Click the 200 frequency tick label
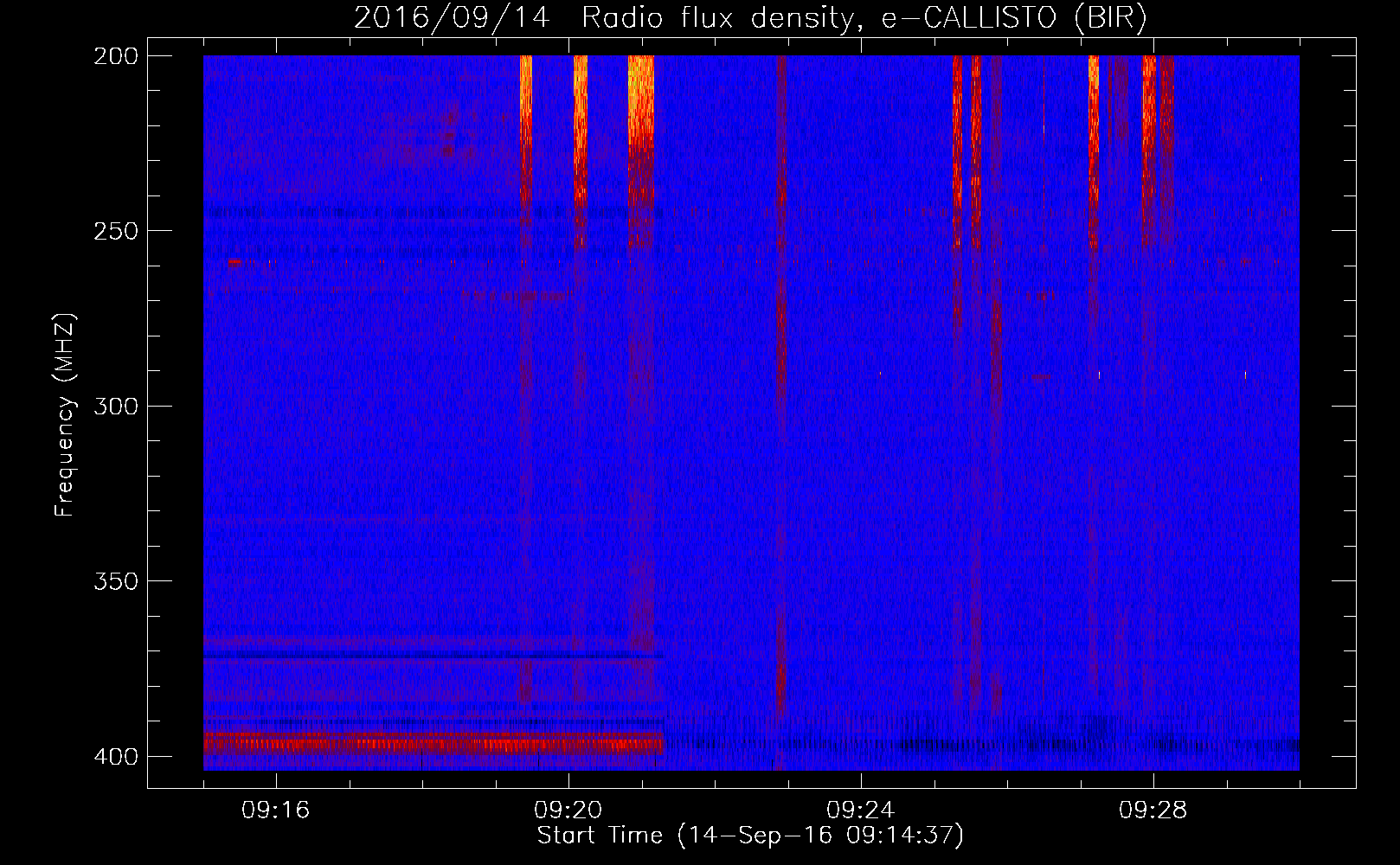 click(115, 55)
